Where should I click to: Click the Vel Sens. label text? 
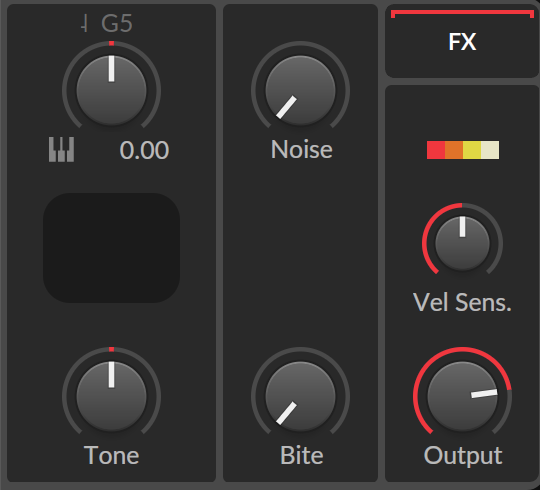pyautogui.click(x=462, y=303)
